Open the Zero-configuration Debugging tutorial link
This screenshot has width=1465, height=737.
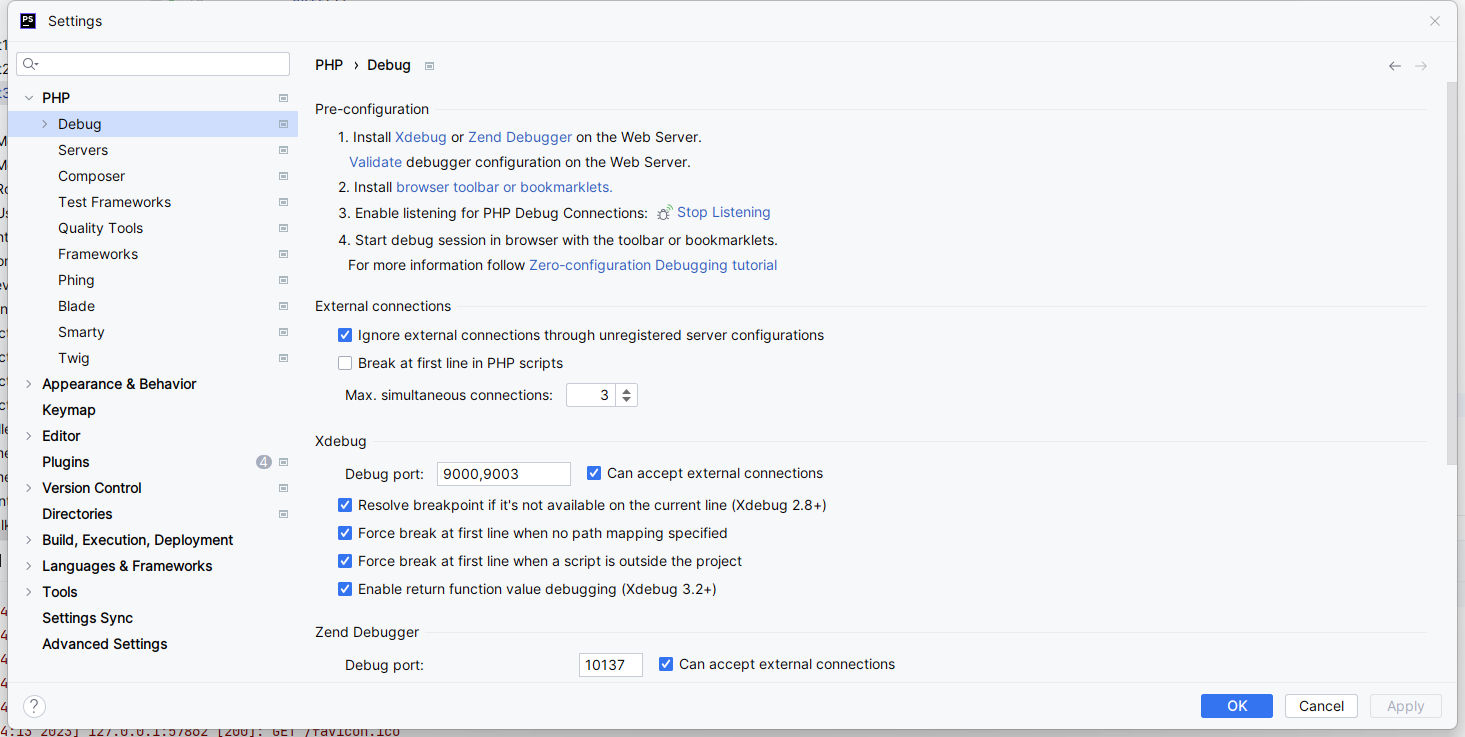[x=653, y=264]
